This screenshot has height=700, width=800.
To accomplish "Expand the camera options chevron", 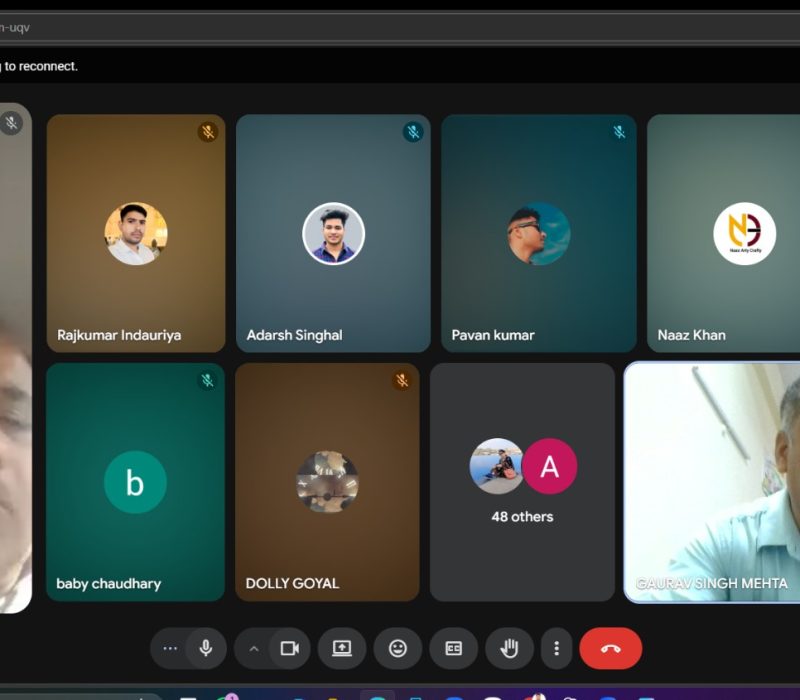I will (x=254, y=648).
